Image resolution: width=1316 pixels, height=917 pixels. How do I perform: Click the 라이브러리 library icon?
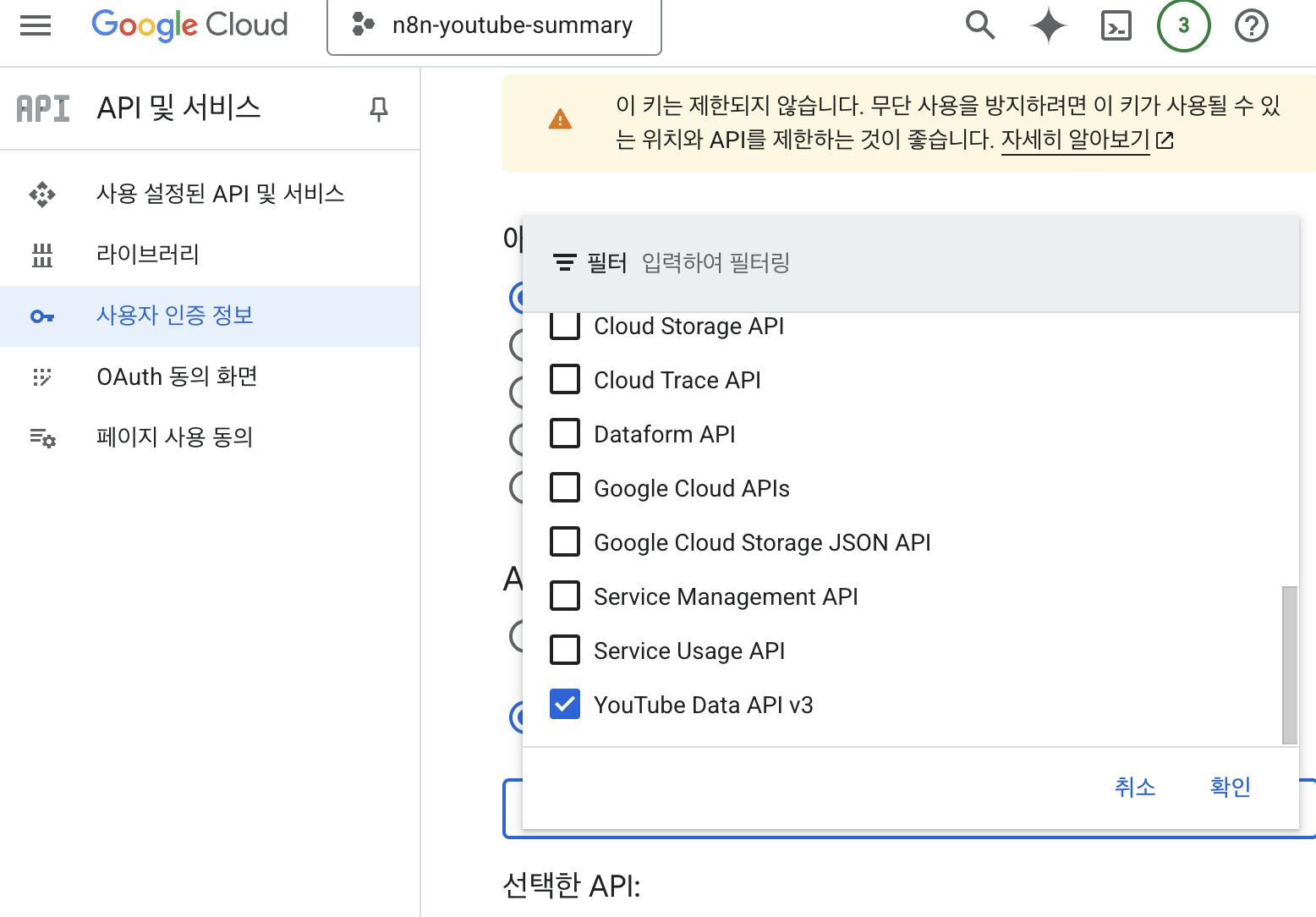(x=42, y=255)
